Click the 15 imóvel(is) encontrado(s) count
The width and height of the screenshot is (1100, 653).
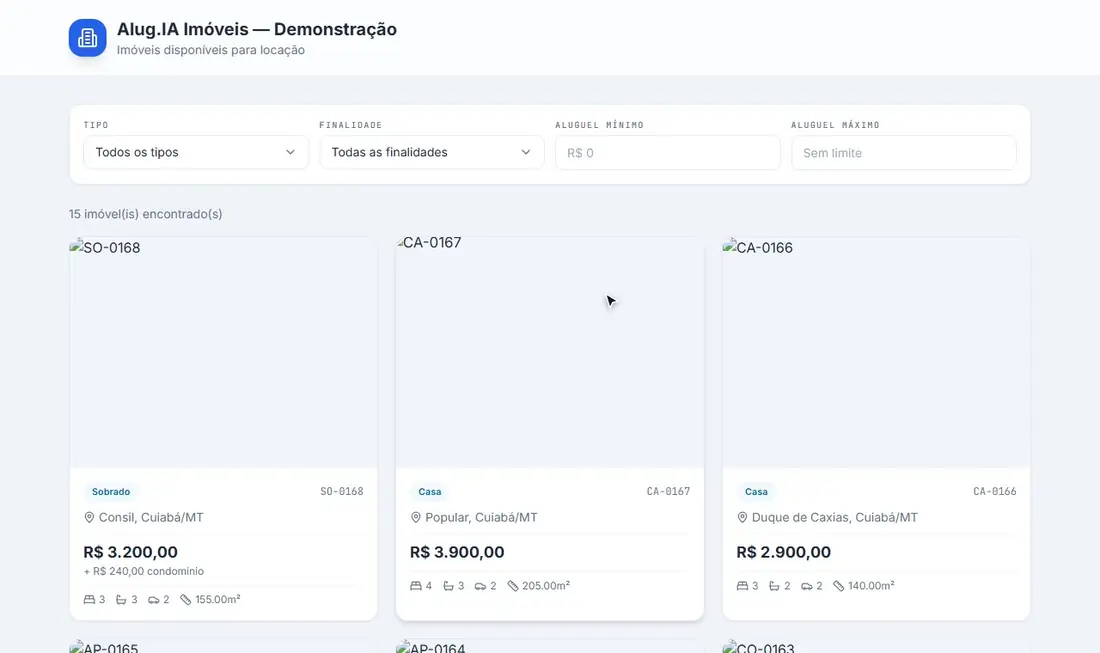click(x=145, y=214)
